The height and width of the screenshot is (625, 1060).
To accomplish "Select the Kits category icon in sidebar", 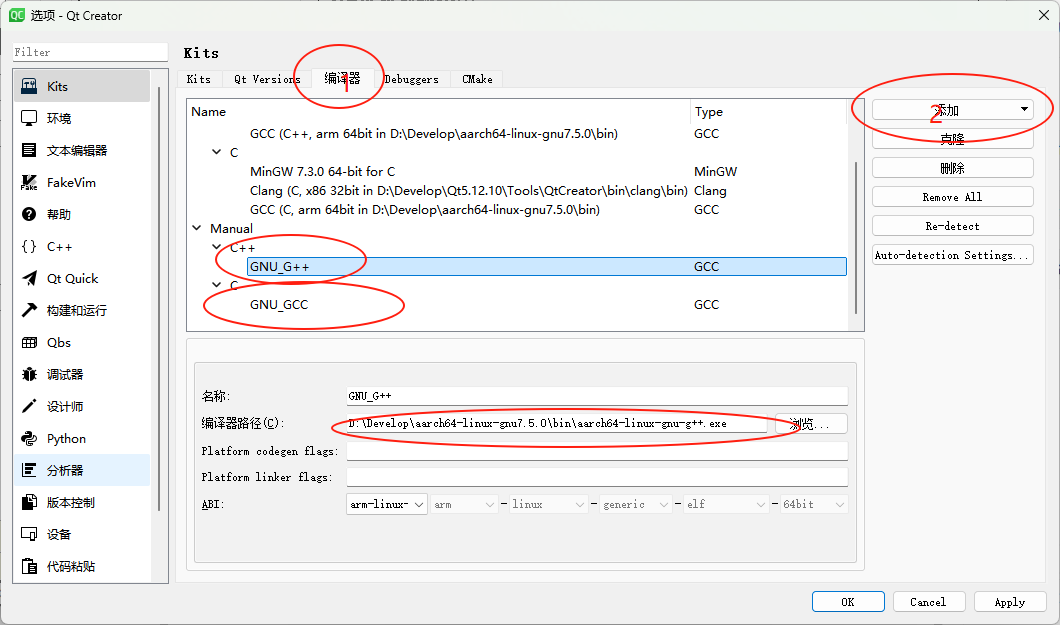I will pos(29,86).
